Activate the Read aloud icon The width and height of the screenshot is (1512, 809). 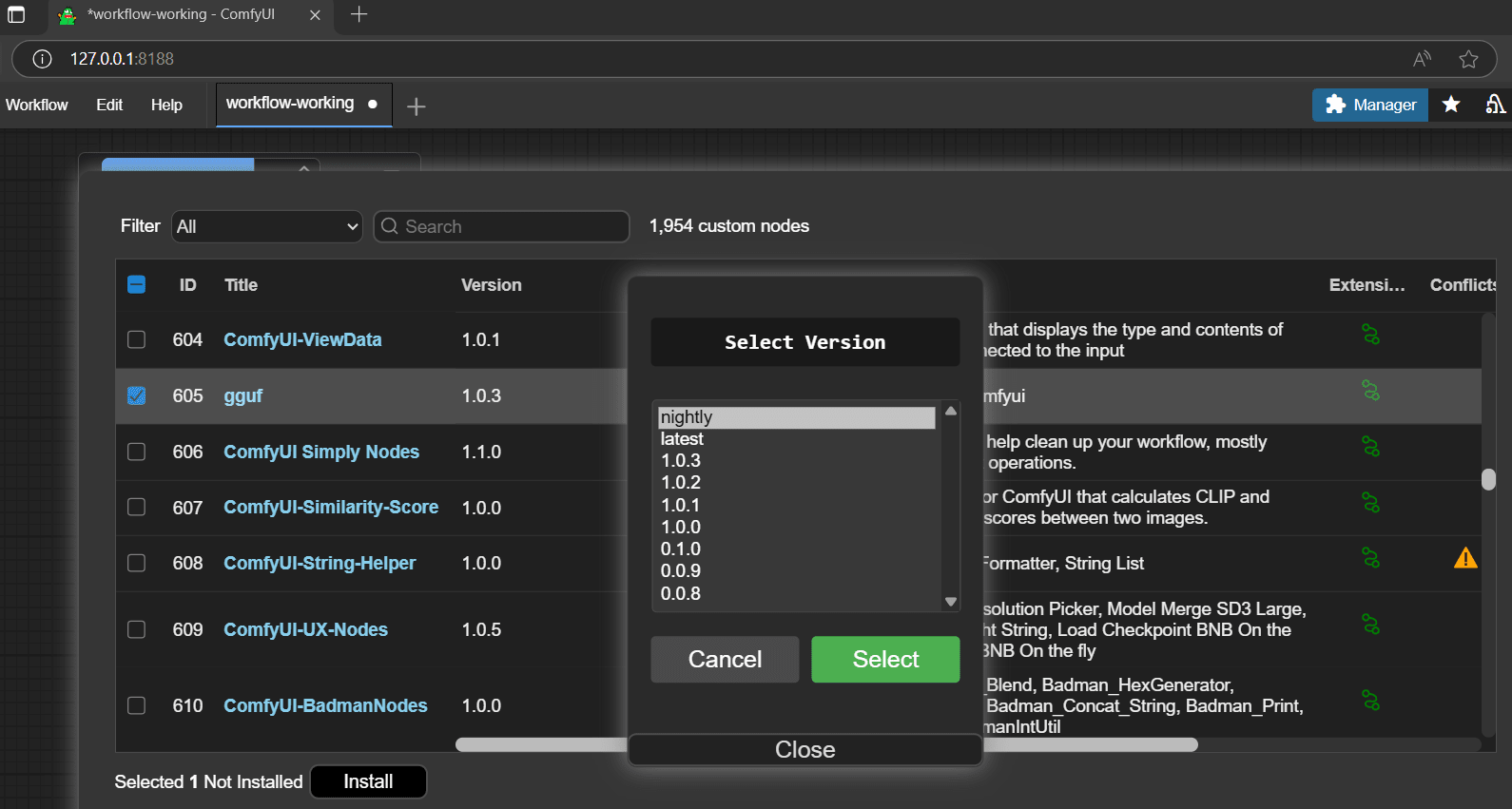click(x=1422, y=59)
